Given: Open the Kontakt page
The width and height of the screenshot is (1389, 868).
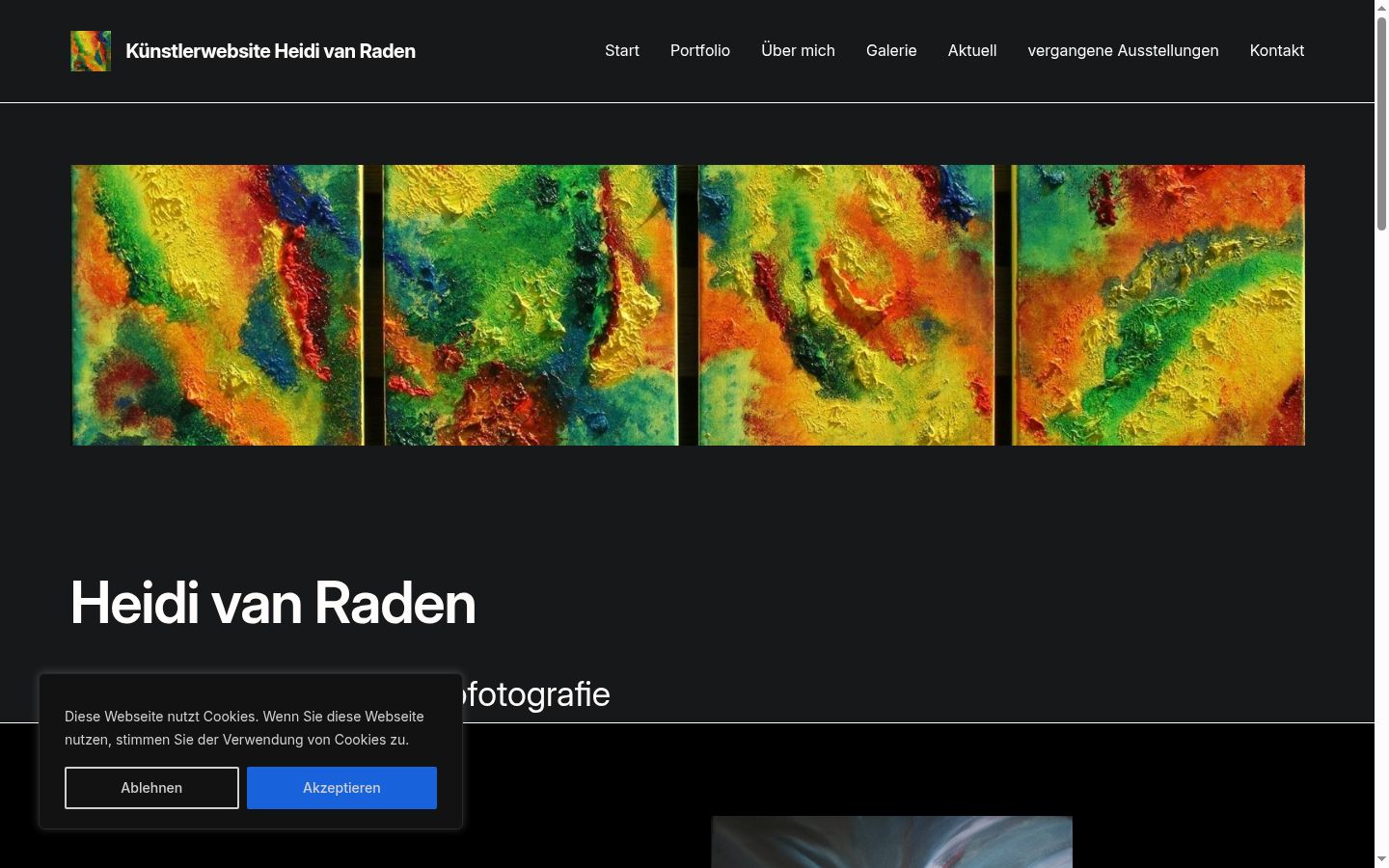Looking at the screenshot, I should [x=1277, y=50].
